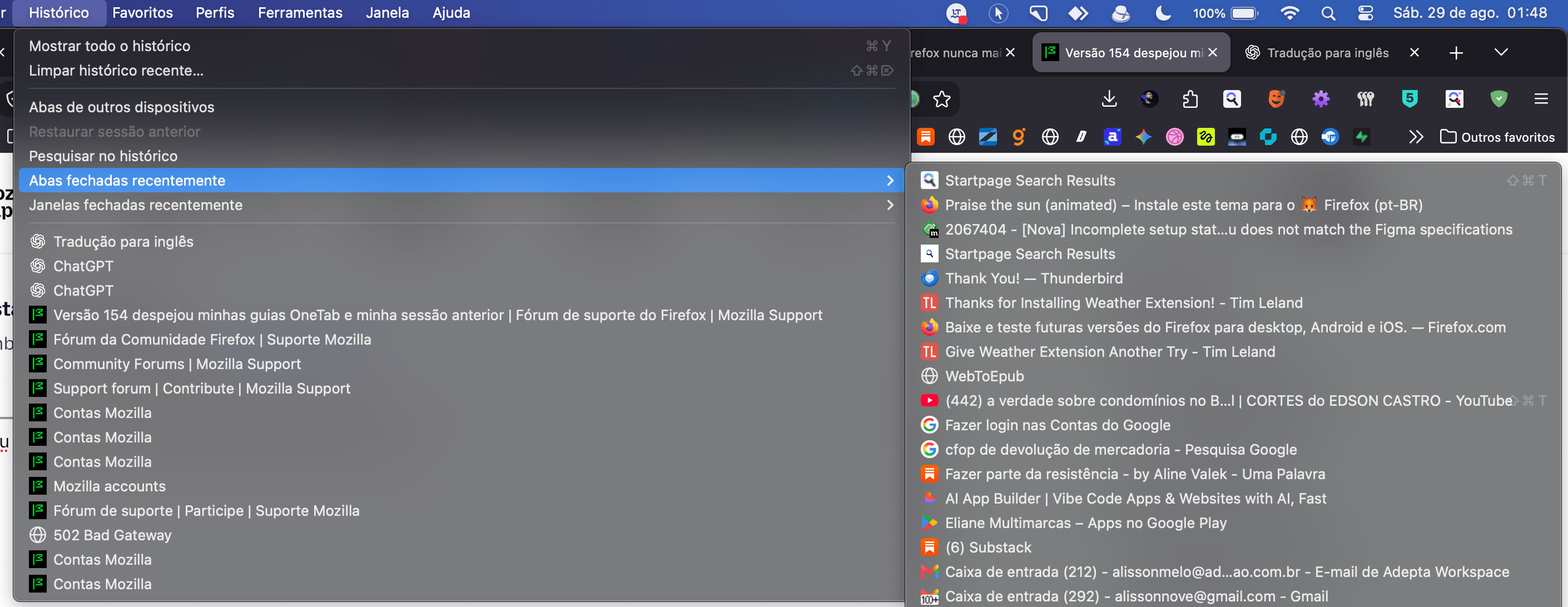Open the blue letter a bookmark
This screenshot has width=1568, height=607.
1112,137
